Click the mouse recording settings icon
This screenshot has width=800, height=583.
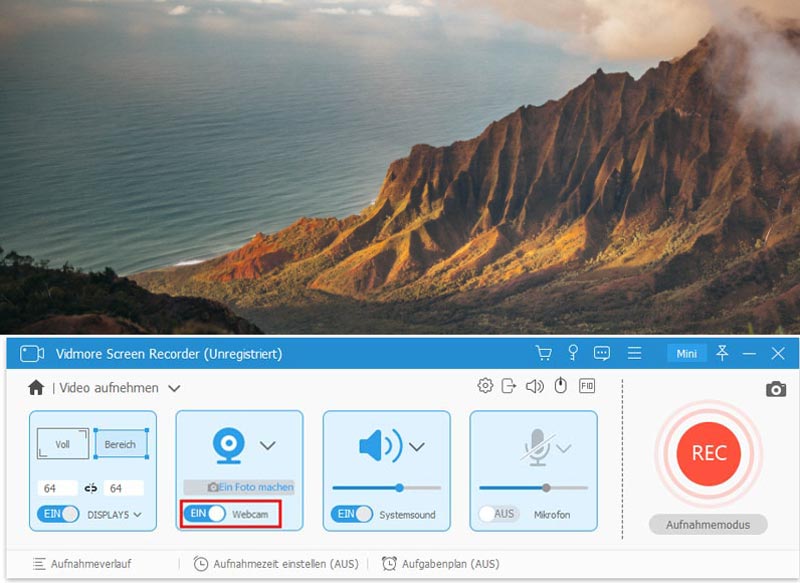(x=561, y=386)
